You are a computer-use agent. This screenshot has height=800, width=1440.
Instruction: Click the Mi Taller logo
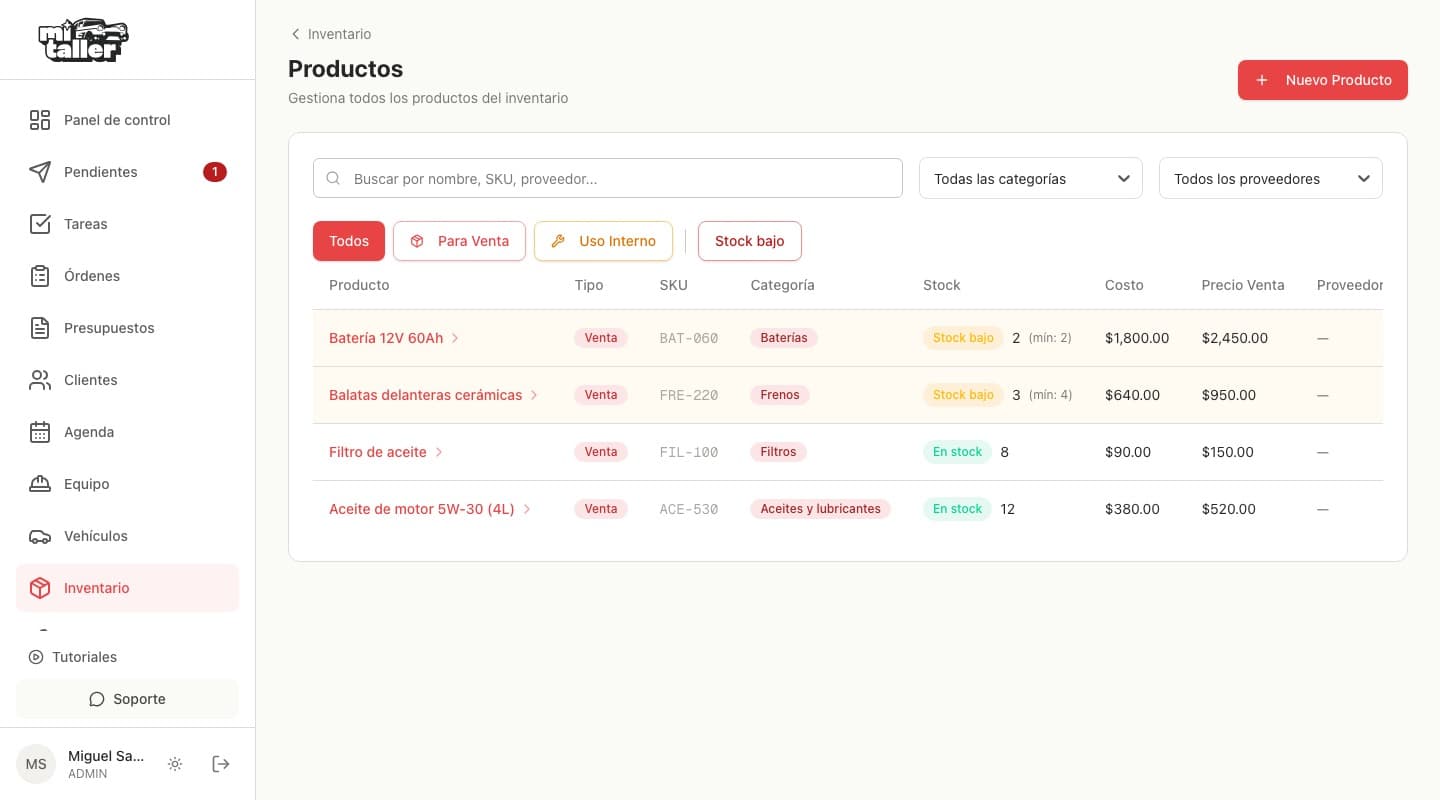pos(83,40)
